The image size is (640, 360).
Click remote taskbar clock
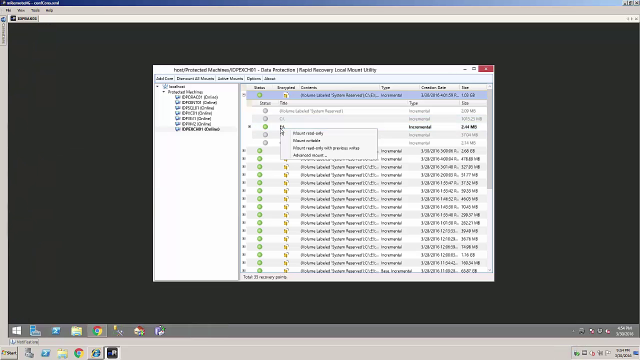[x=624, y=331]
